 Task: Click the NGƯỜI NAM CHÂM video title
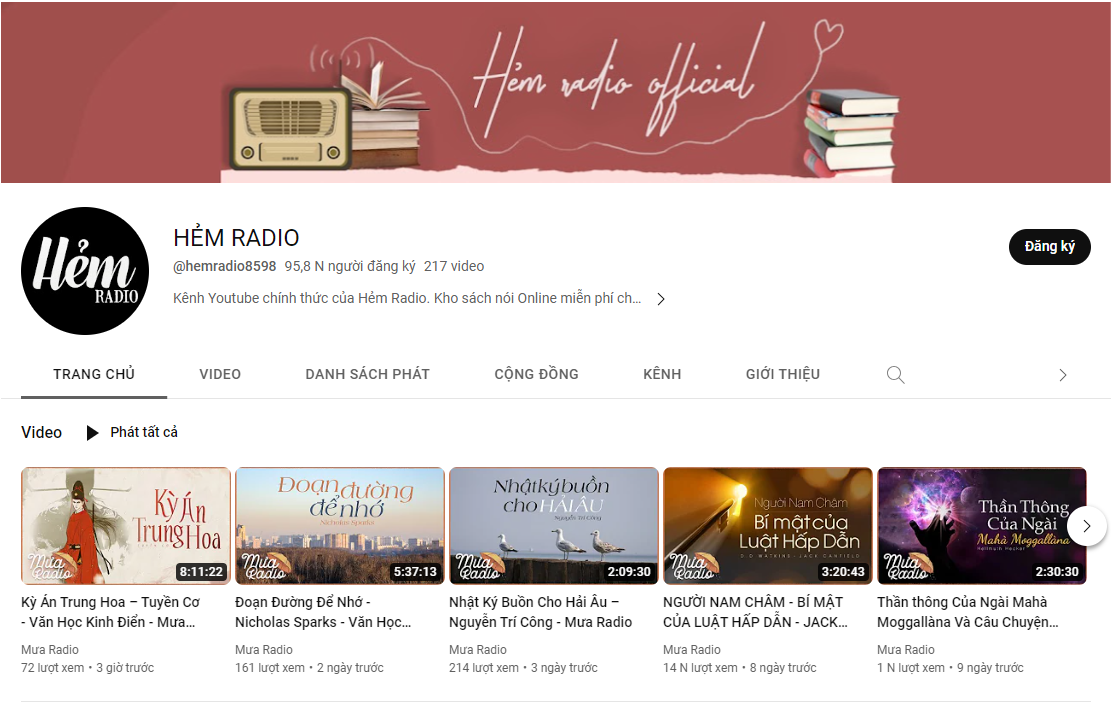tap(755, 612)
